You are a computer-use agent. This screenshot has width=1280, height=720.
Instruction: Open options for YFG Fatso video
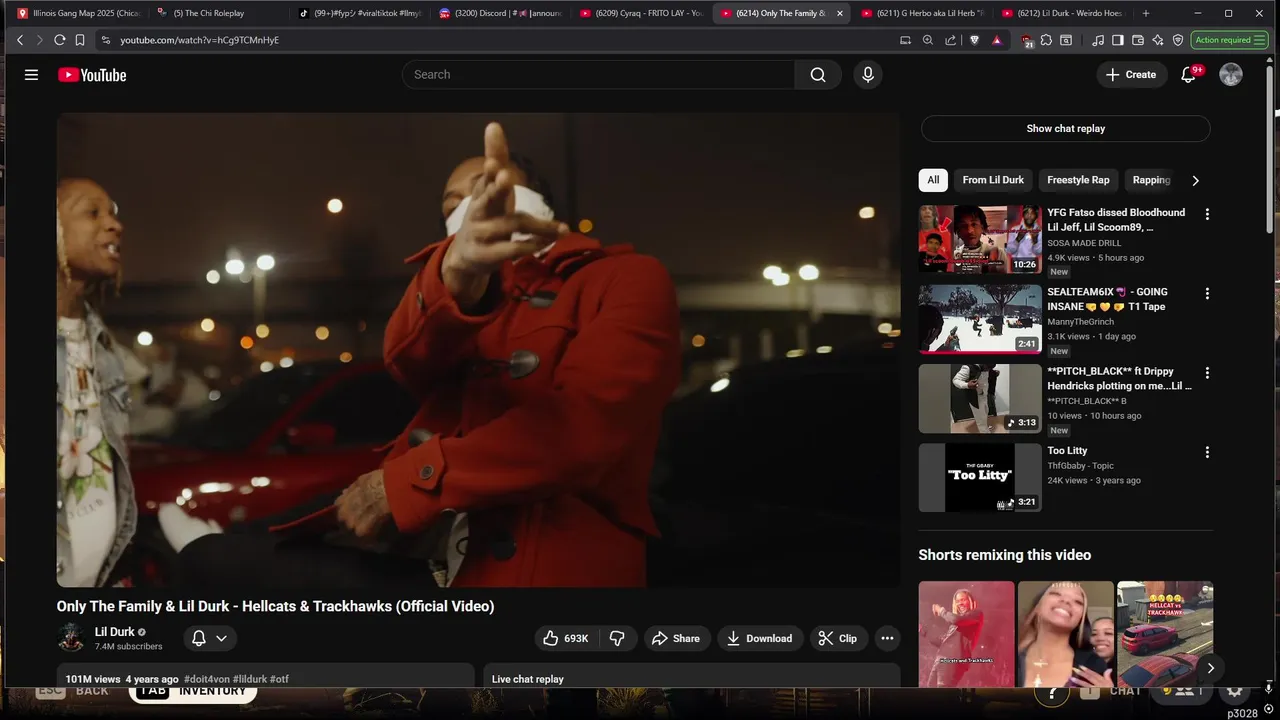pyautogui.click(x=1207, y=214)
